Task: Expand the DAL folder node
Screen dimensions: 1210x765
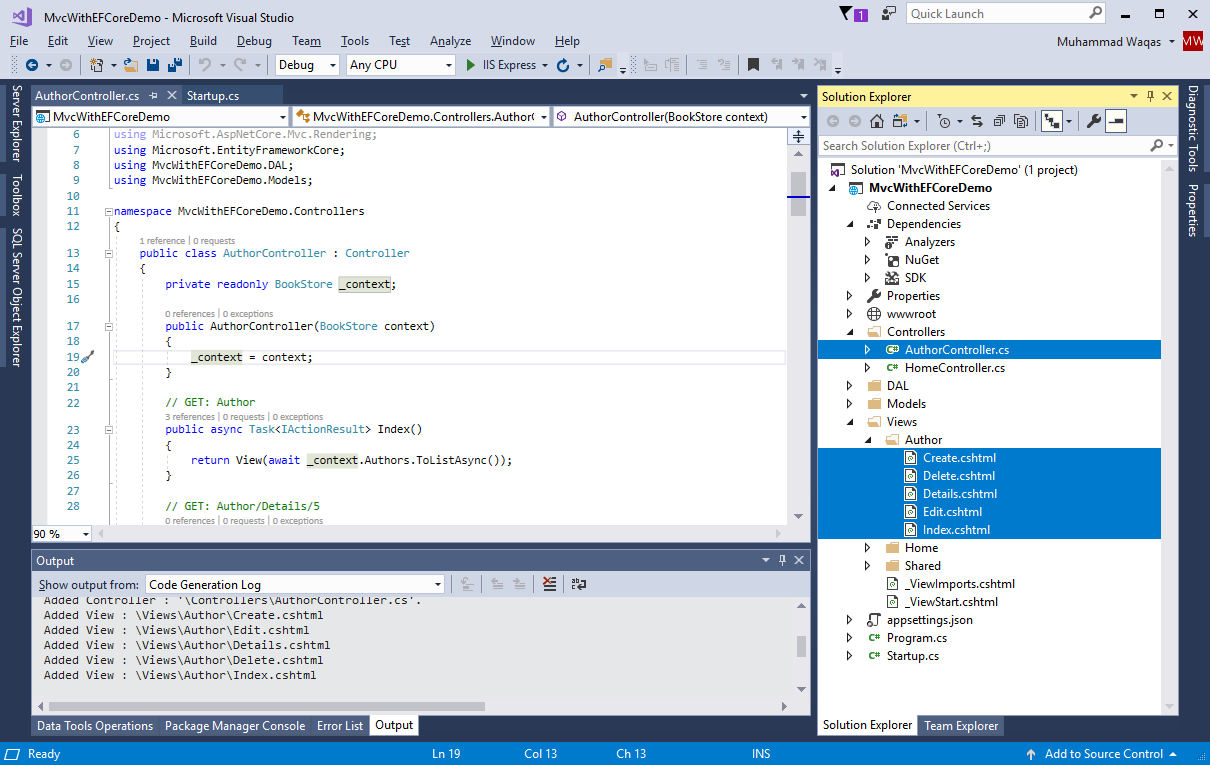Action: point(850,386)
